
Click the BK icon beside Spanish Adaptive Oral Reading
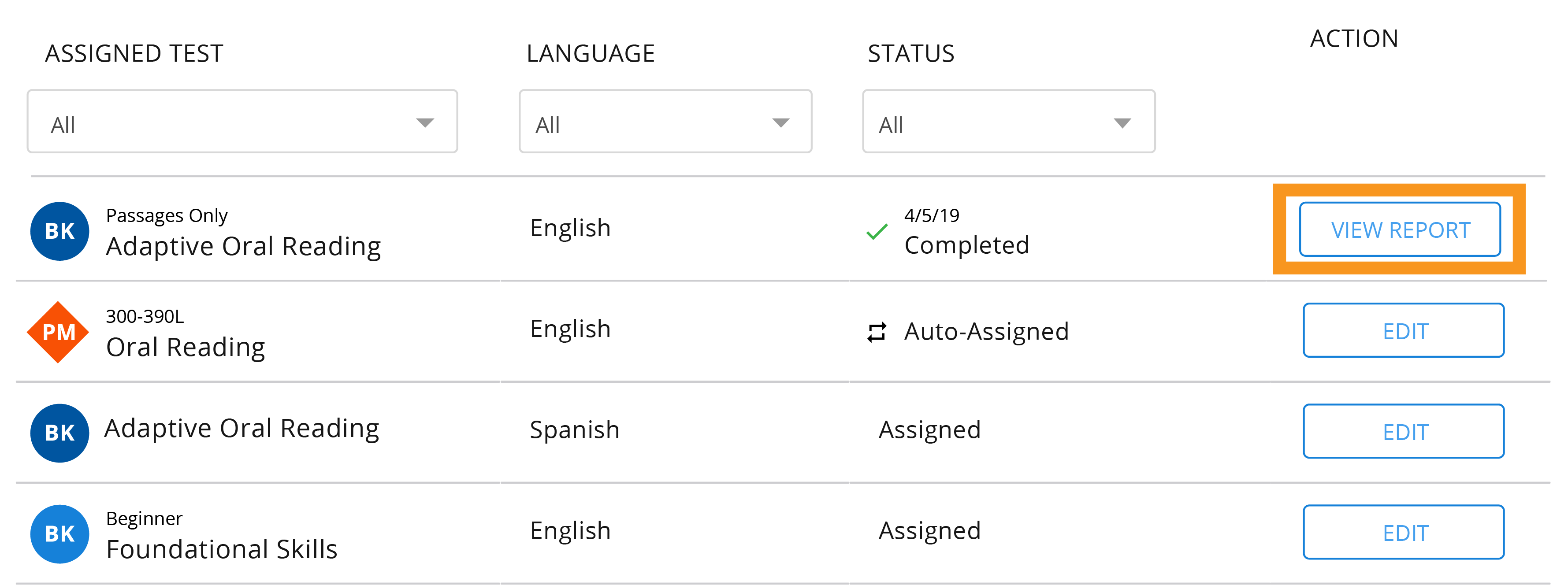click(x=59, y=433)
